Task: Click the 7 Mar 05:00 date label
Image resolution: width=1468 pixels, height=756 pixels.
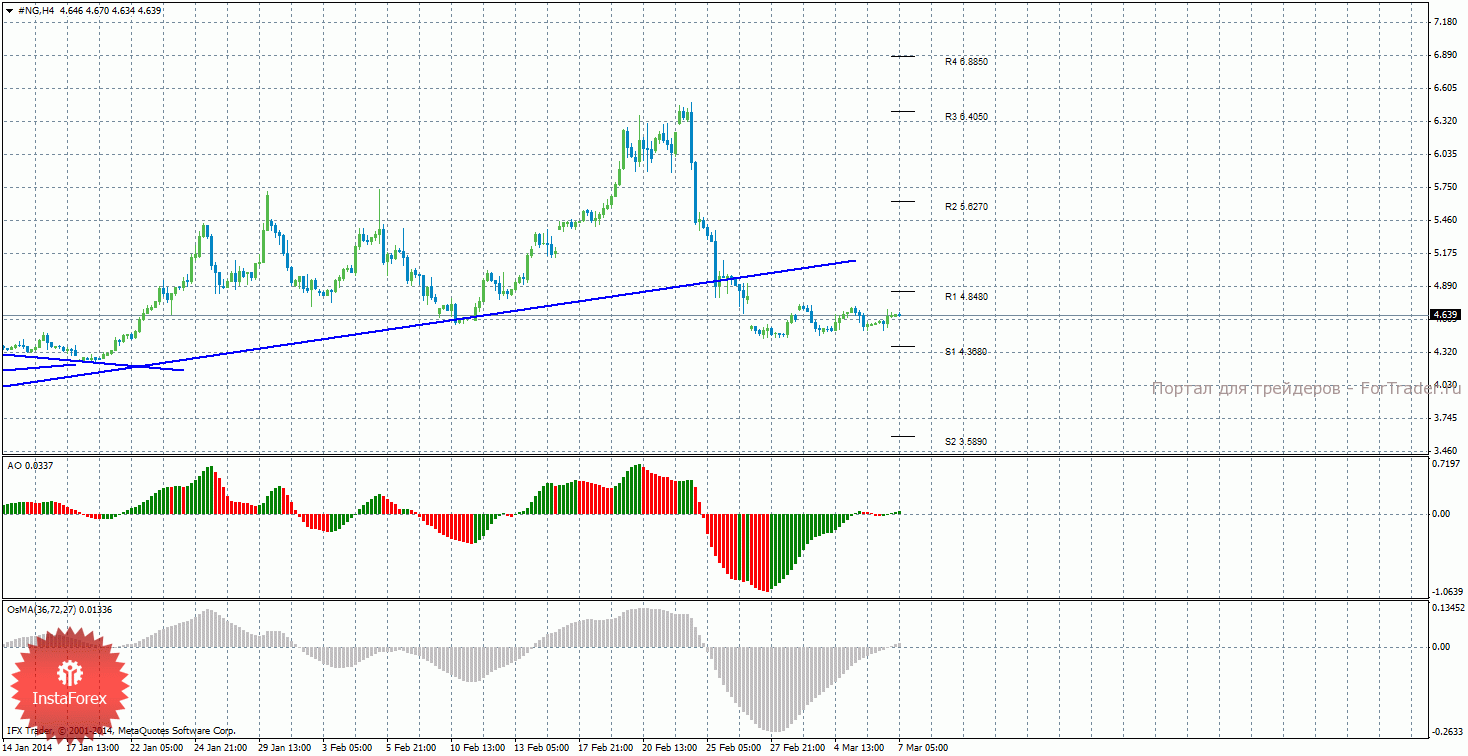Action: [922, 747]
